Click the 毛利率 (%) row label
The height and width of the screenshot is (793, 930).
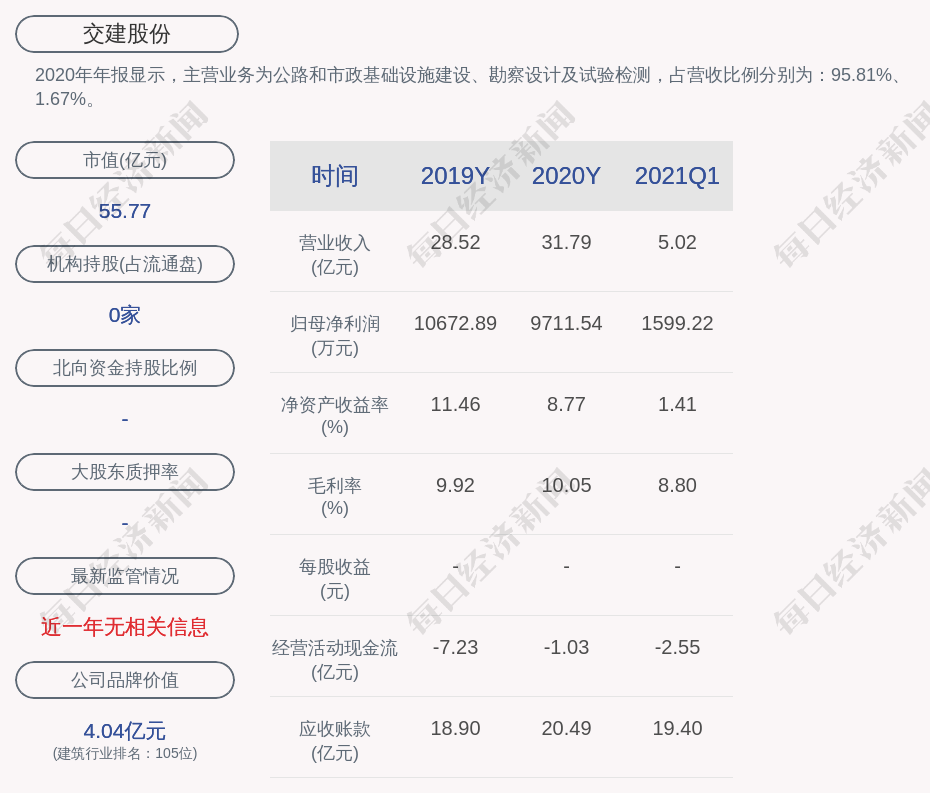tap(335, 497)
